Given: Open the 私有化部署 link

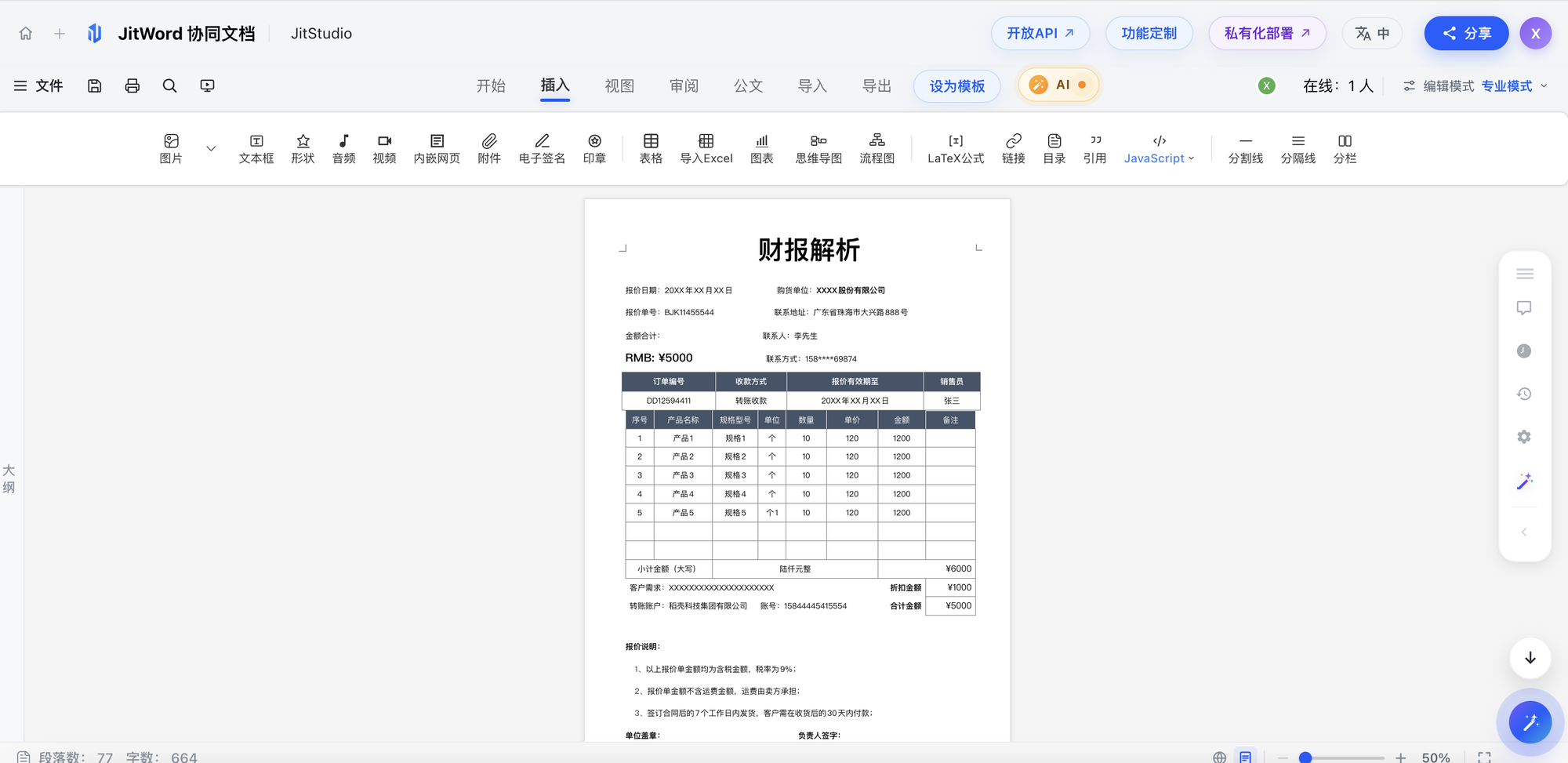Looking at the screenshot, I should (1267, 34).
